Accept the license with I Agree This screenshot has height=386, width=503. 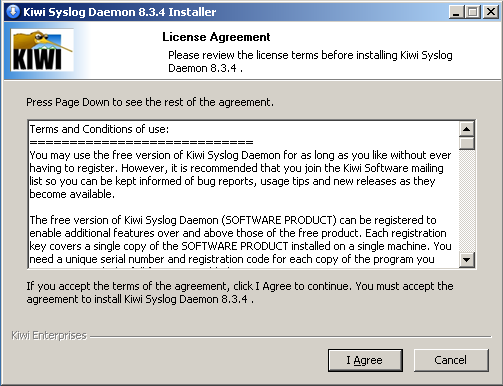point(365,360)
